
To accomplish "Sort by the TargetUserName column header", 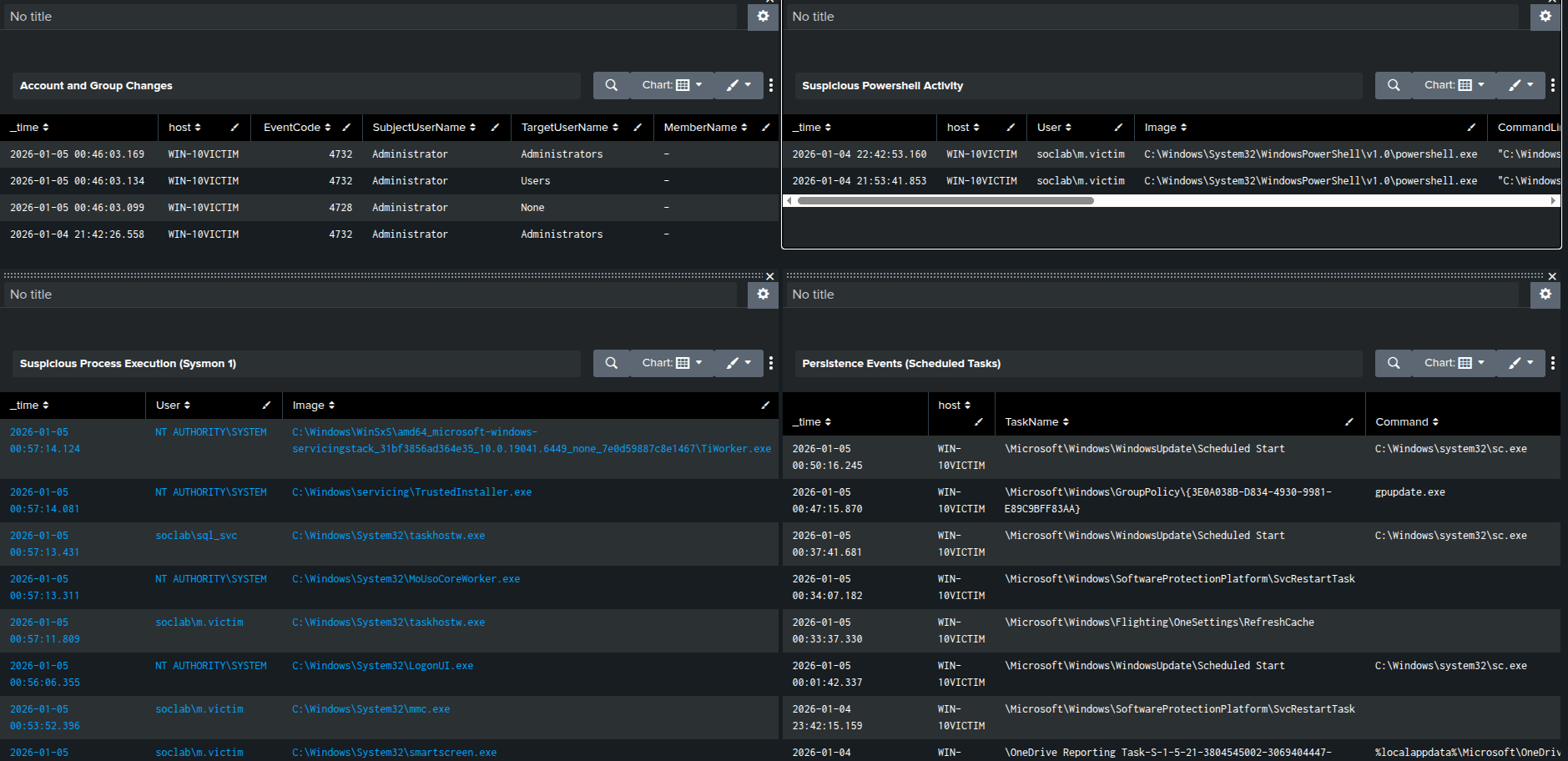I will pyautogui.click(x=570, y=128).
